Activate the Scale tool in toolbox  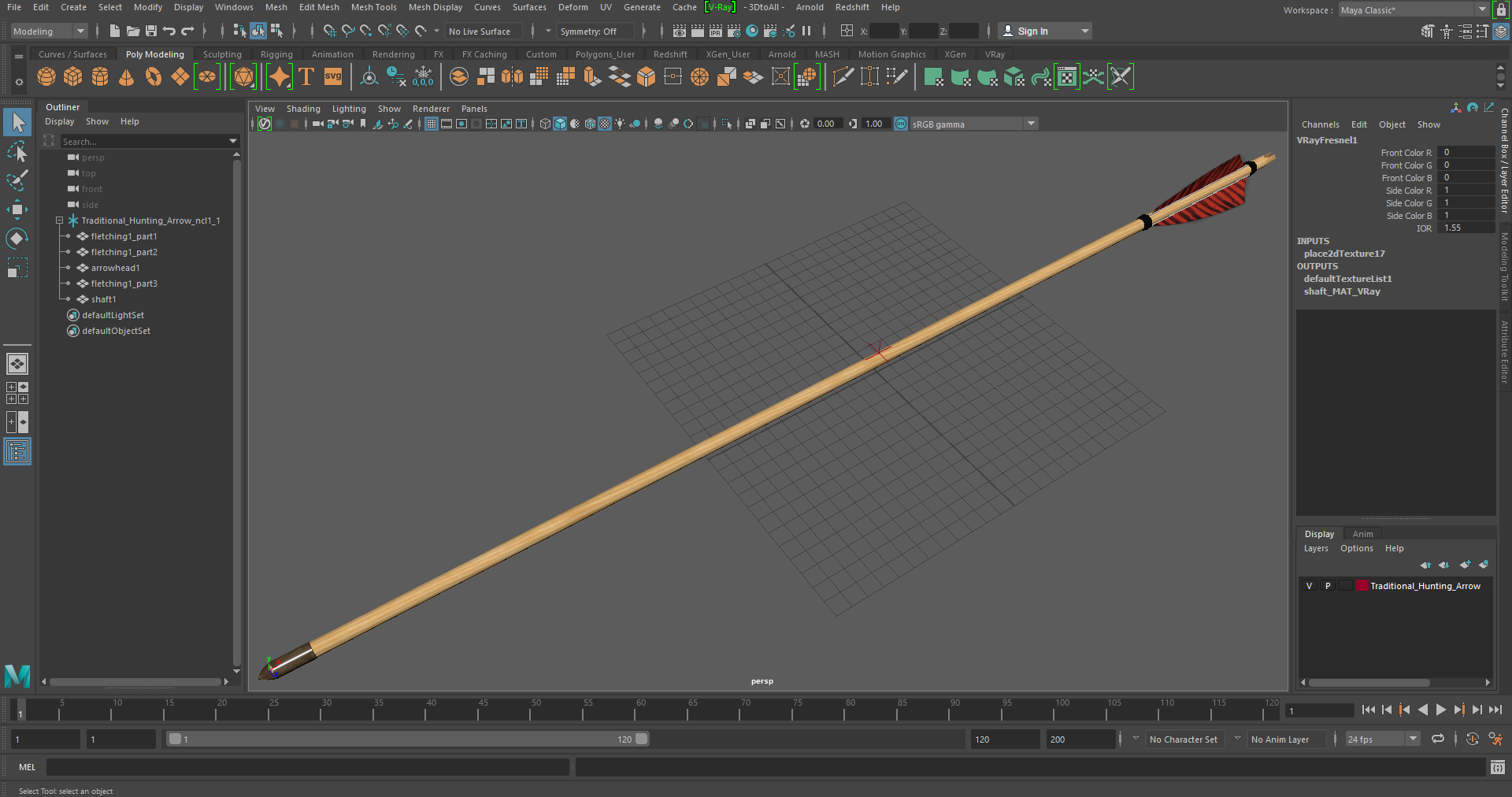tap(17, 268)
